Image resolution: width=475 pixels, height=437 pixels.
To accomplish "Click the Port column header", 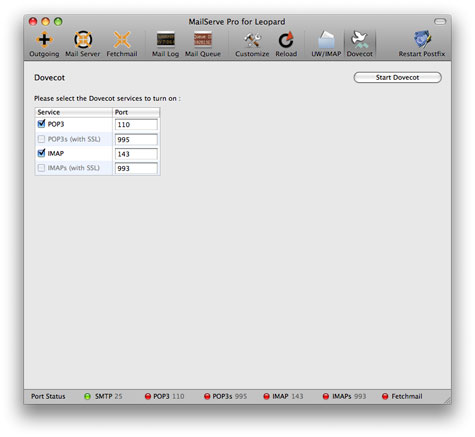I will 136,112.
